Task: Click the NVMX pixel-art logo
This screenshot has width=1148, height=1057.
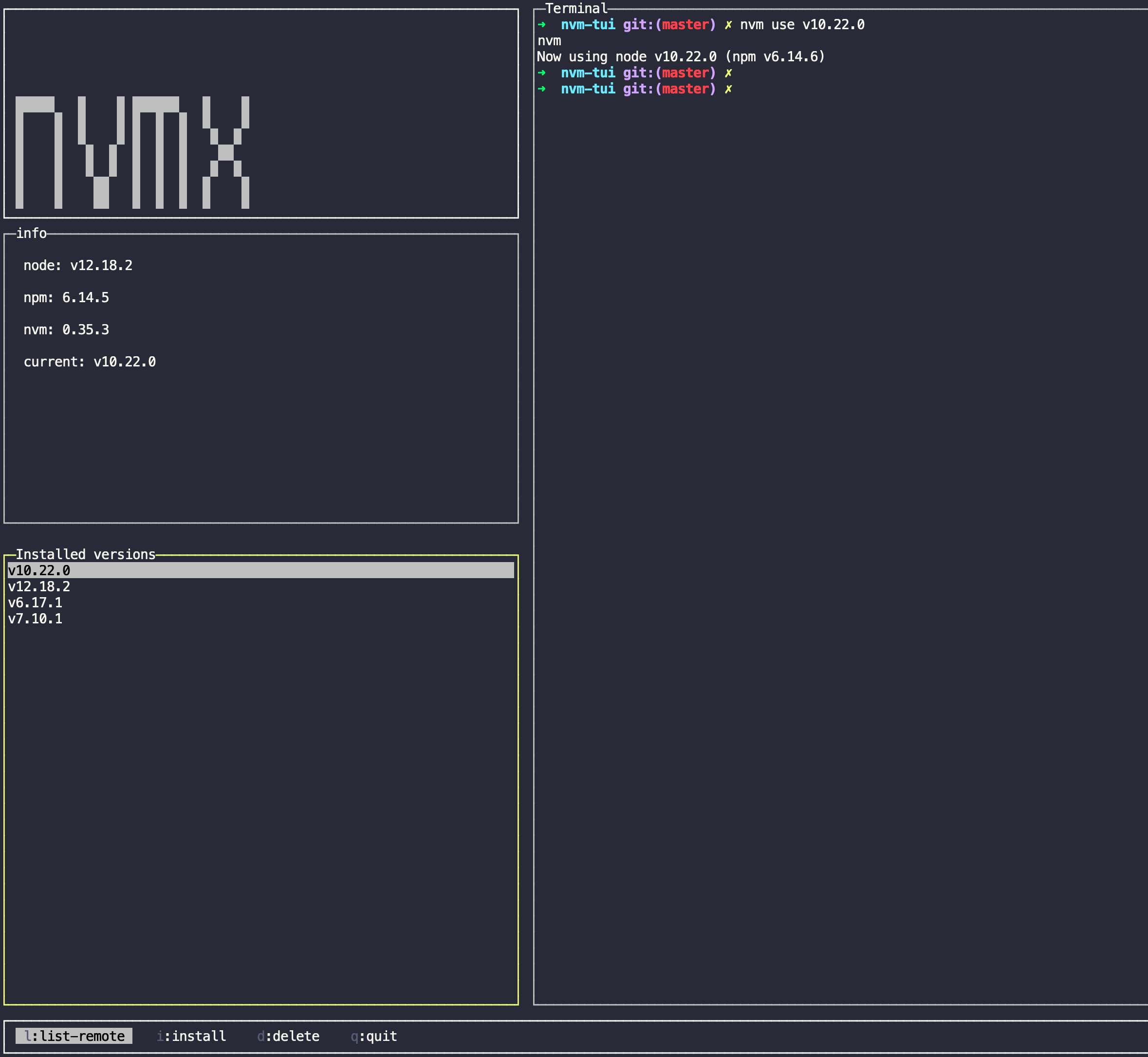Action: point(132,152)
